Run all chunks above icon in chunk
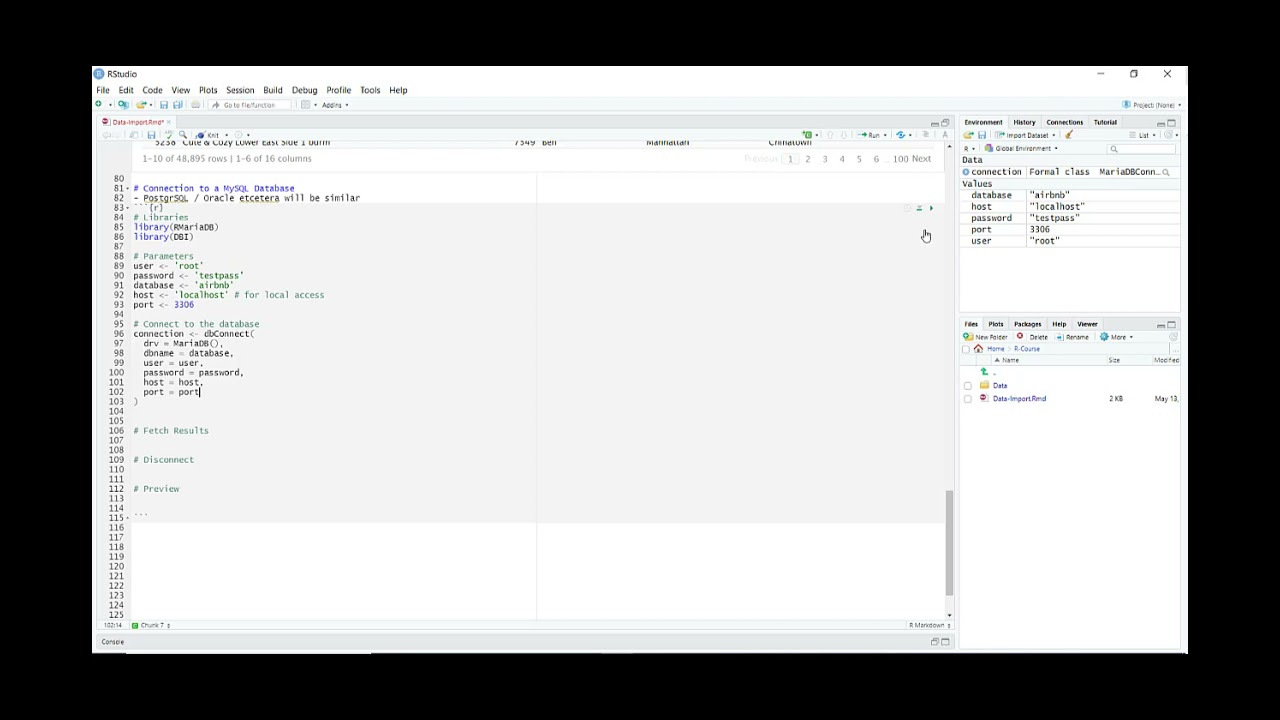Screen dimensions: 1280x720 pos(919,208)
